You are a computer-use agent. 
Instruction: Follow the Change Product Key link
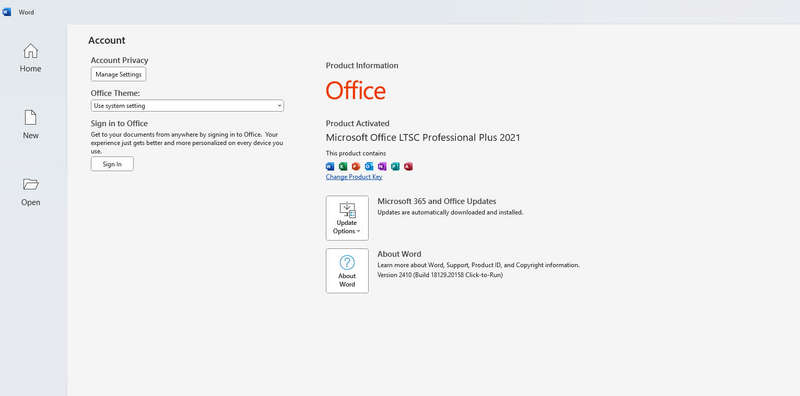click(x=354, y=177)
